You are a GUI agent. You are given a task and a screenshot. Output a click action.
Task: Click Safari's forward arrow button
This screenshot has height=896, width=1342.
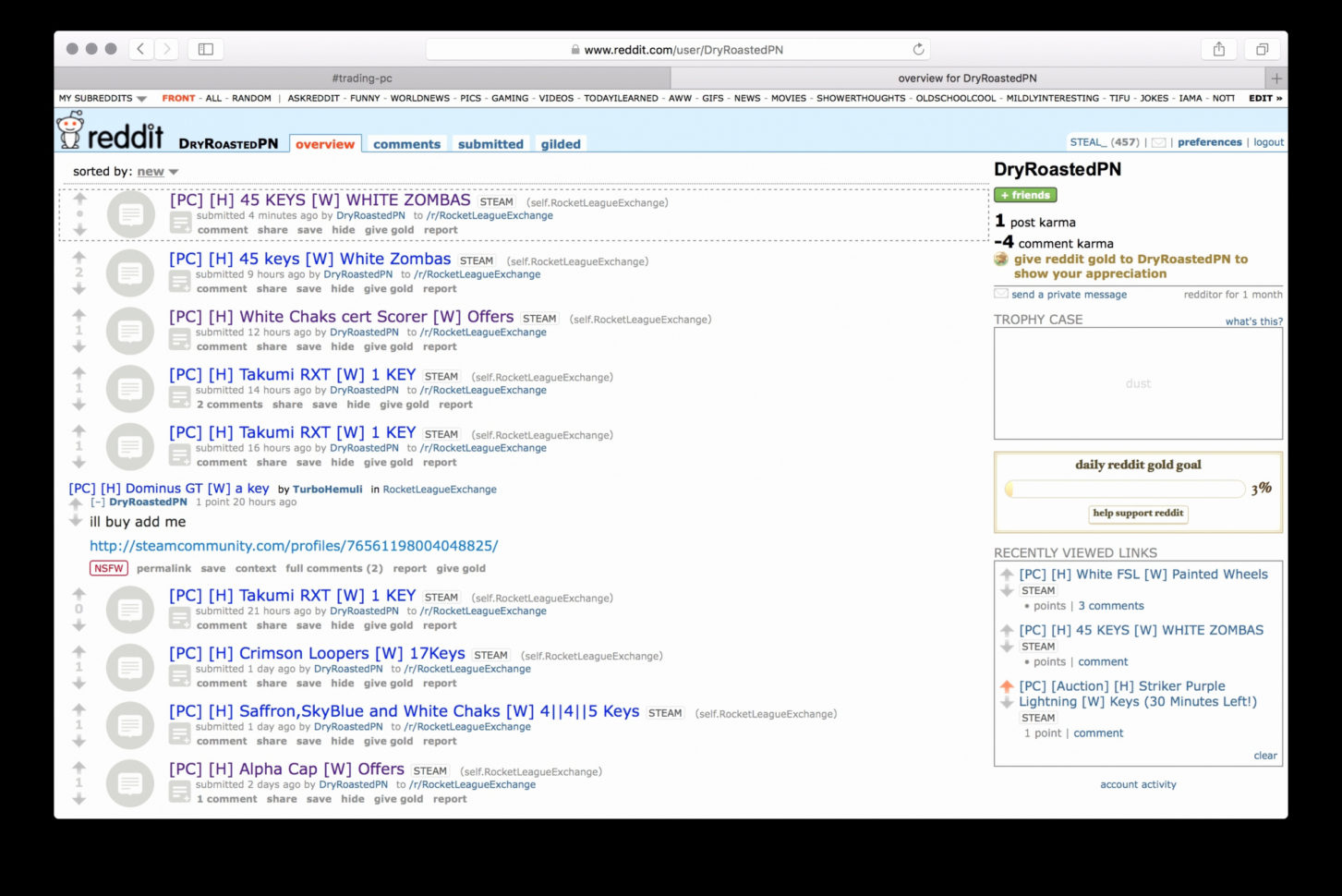coord(166,49)
